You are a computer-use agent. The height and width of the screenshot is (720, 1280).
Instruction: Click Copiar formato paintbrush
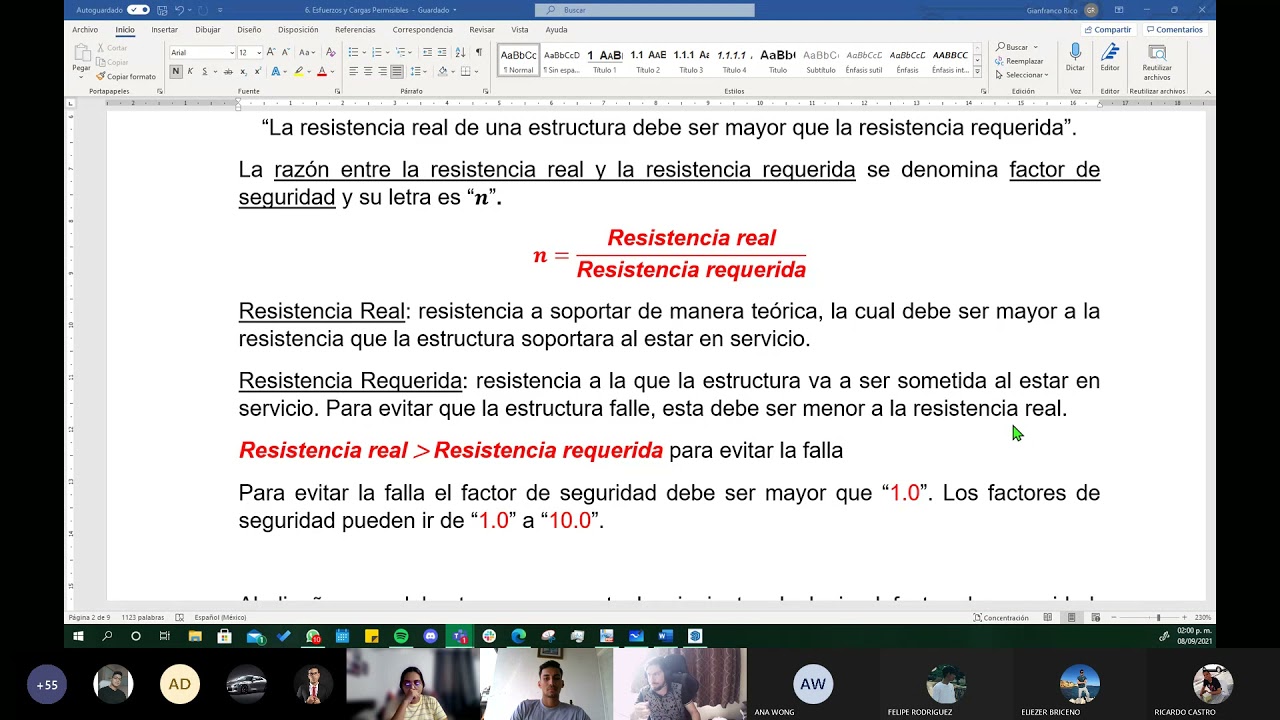(126, 76)
